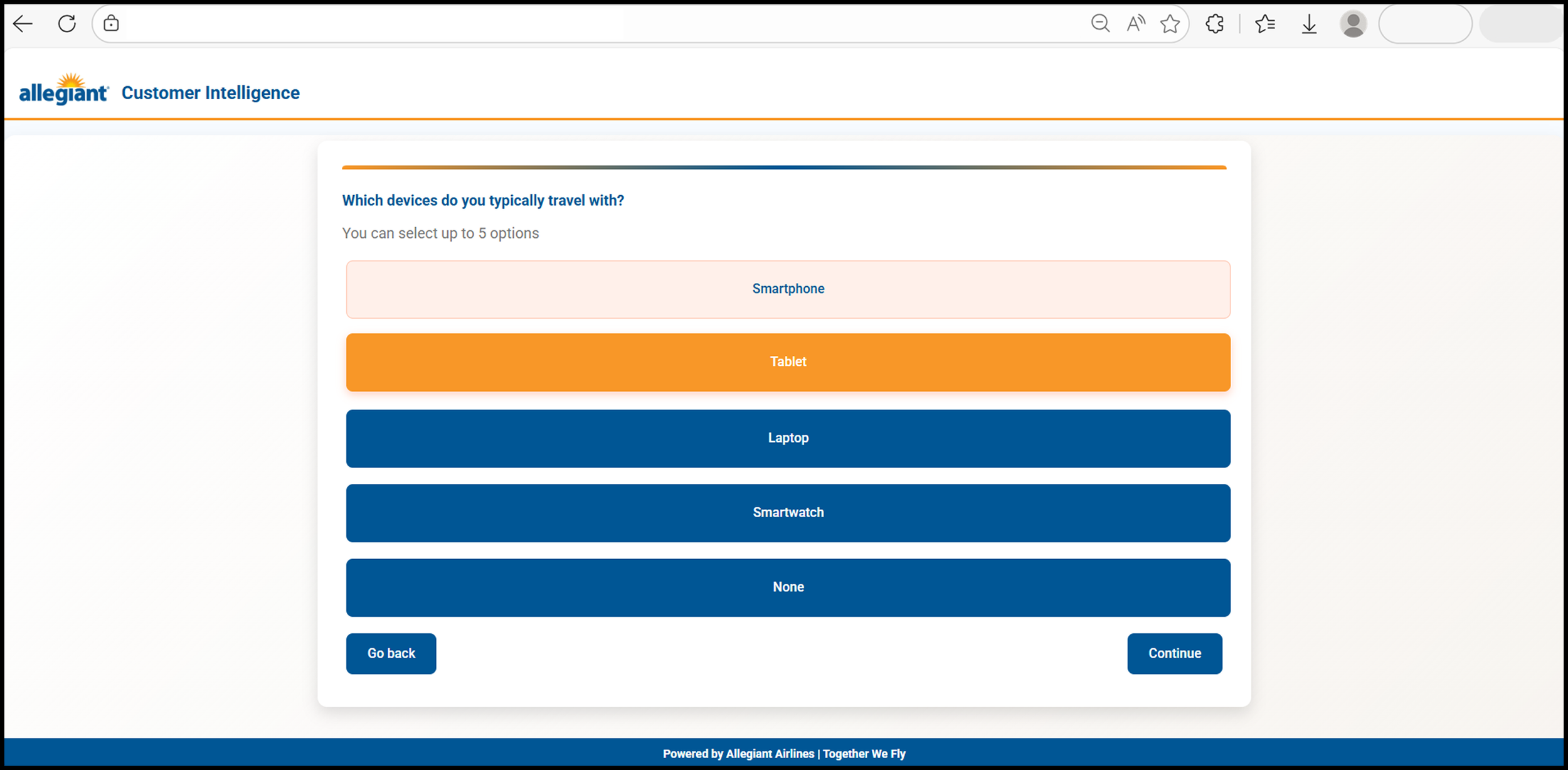
Task: Add page to favorites with star icon
Action: click(x=1170, y=24)
